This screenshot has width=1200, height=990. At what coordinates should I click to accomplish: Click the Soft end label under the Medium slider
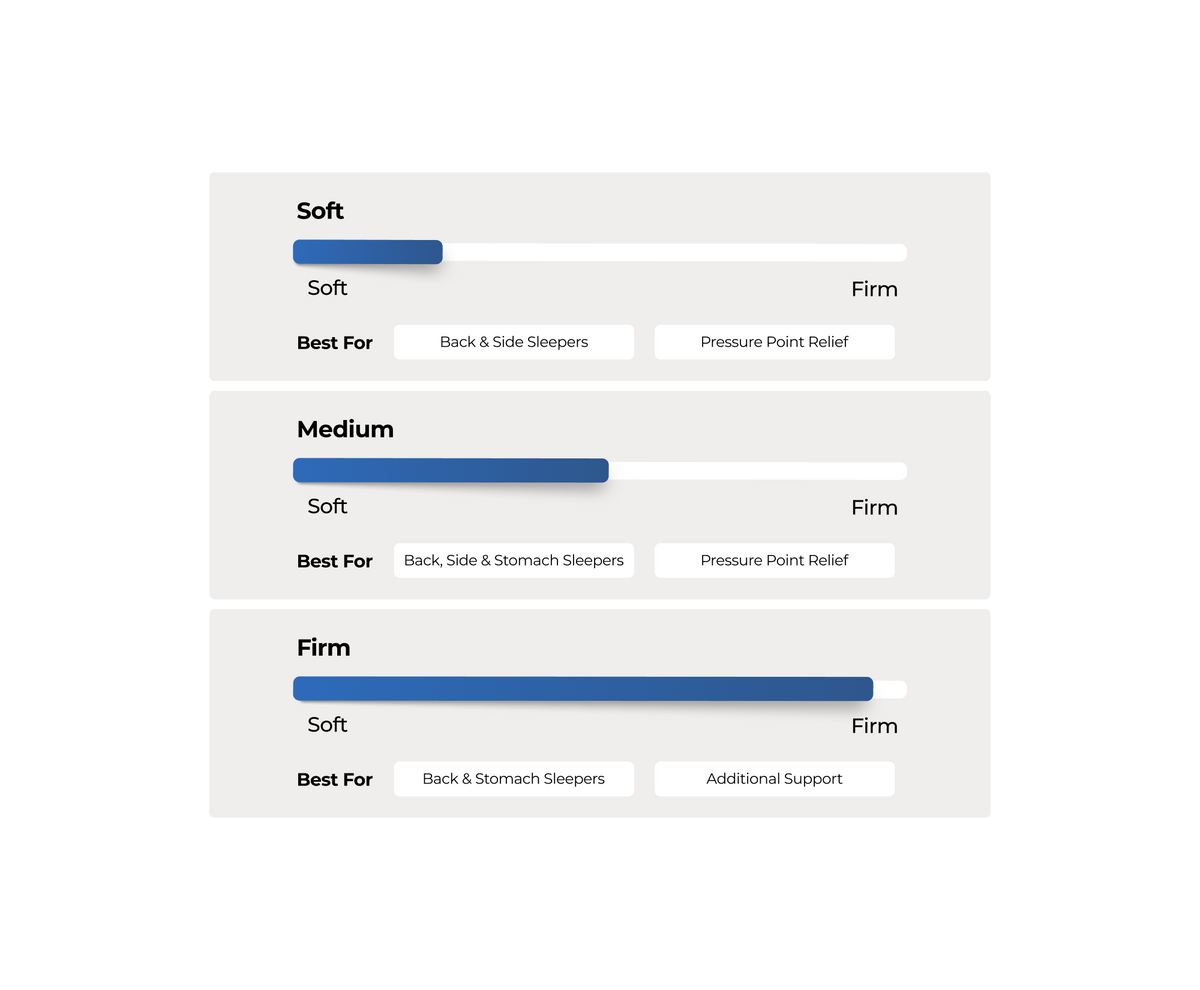click(x=327, y=506)
